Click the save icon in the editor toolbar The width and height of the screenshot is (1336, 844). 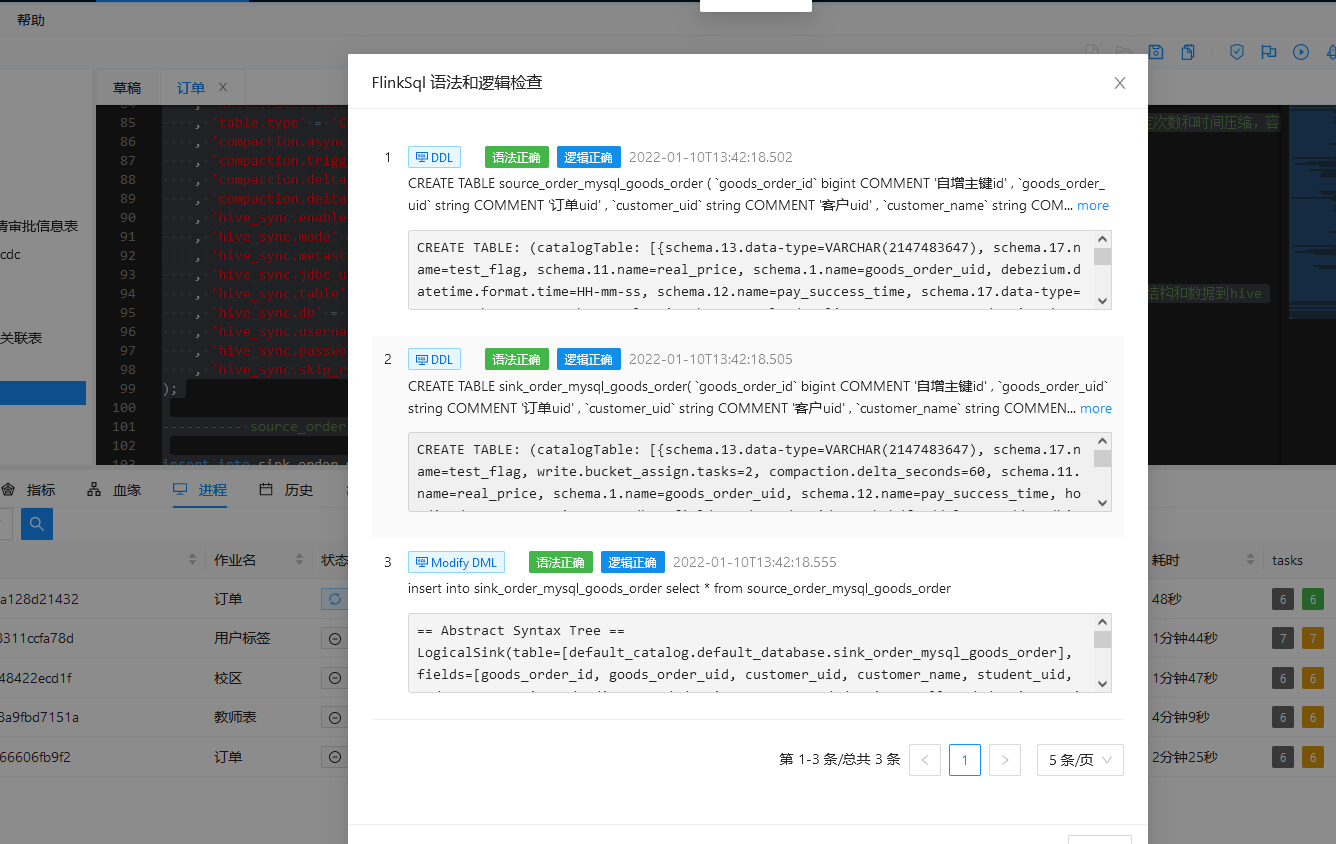tap(1155, 52)
